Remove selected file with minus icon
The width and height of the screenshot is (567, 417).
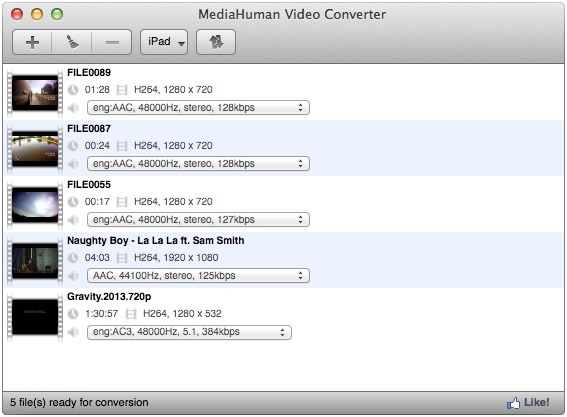click(112, 42)
